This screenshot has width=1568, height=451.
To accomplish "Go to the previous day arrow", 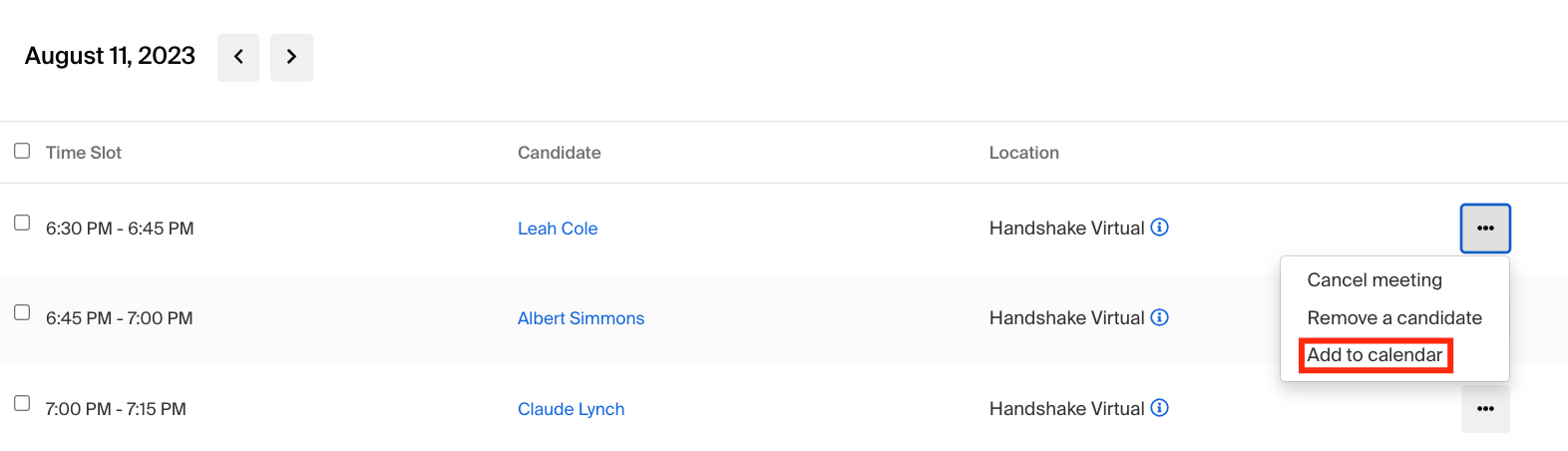I will point(238,57).
